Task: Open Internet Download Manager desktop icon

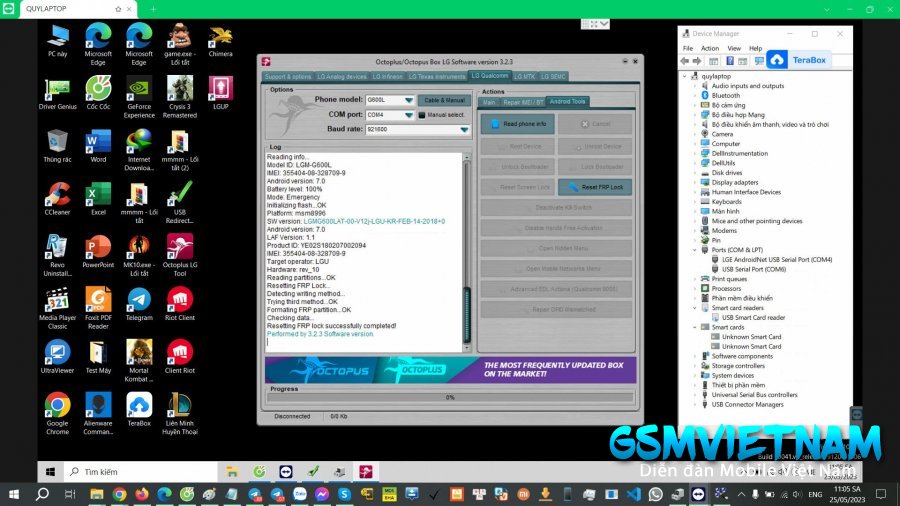Action: click(139, 150)
